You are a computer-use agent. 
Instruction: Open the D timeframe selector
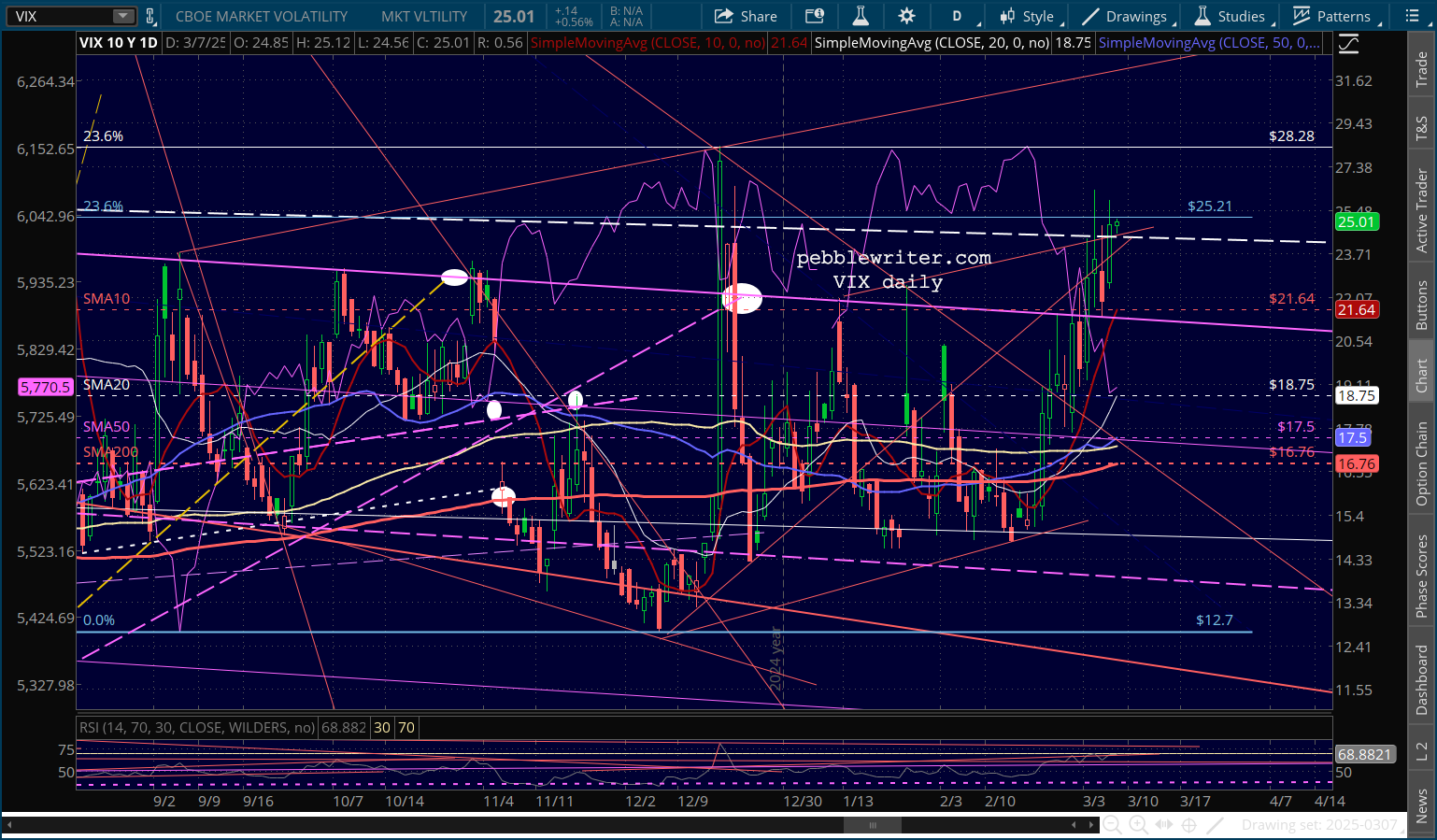[x=958, y=16]
